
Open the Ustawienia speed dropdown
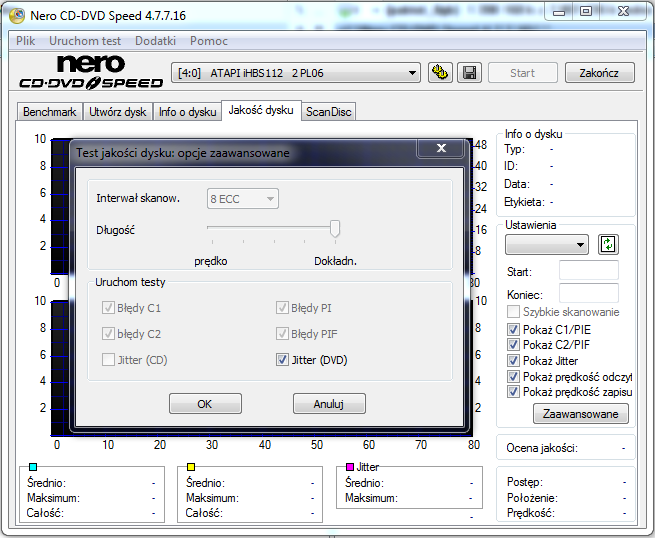click(546, 245)
